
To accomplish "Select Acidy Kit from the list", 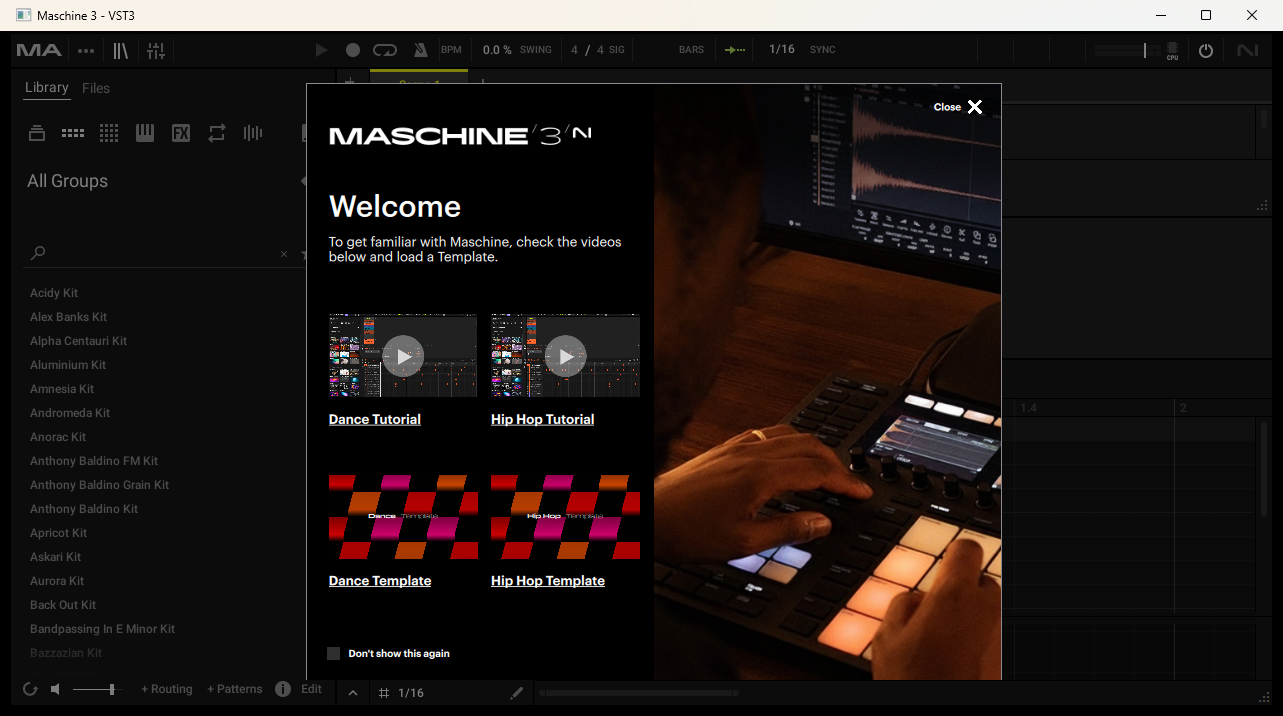I will pos(54,293).
